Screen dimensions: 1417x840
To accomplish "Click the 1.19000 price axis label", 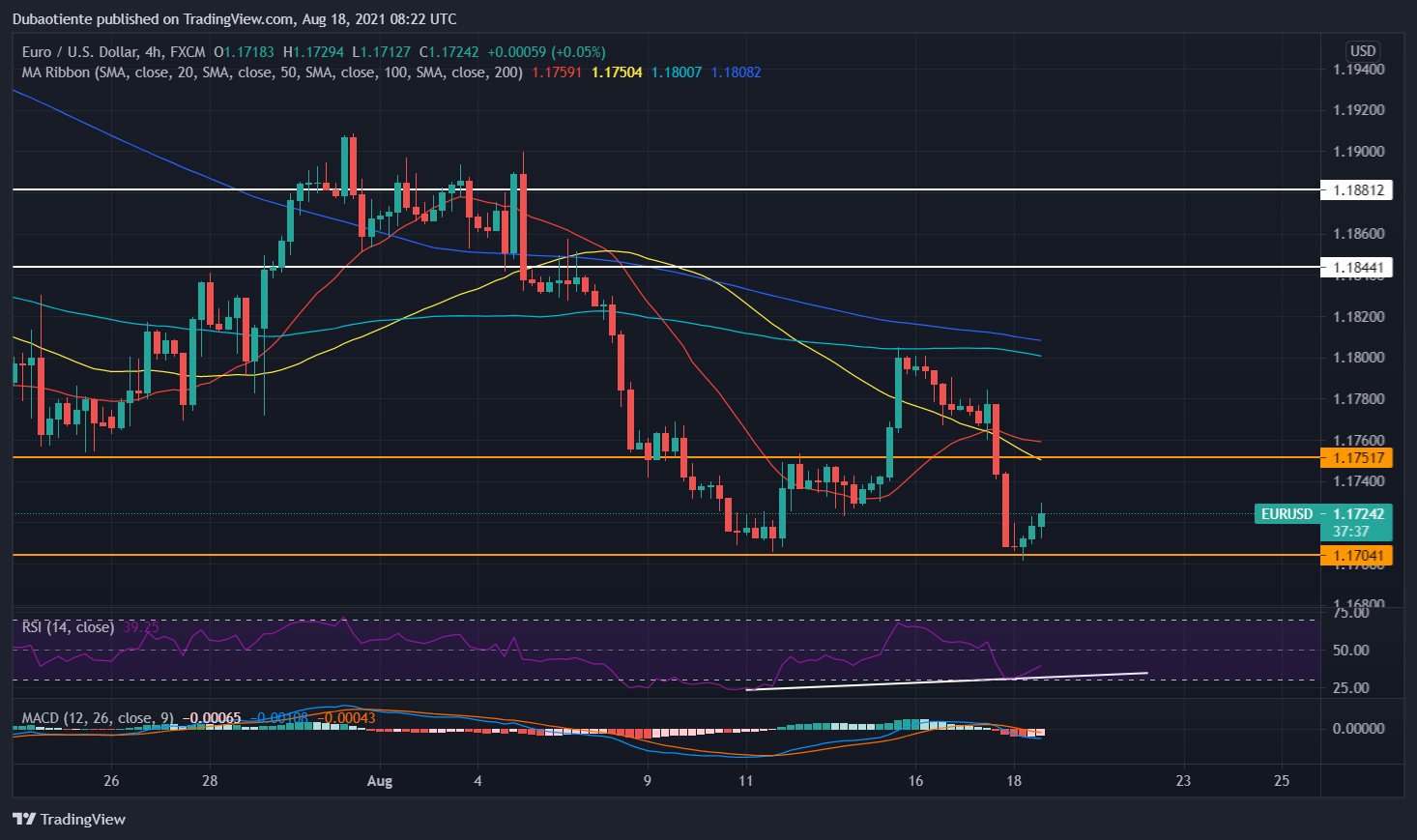I will 1358,152.
